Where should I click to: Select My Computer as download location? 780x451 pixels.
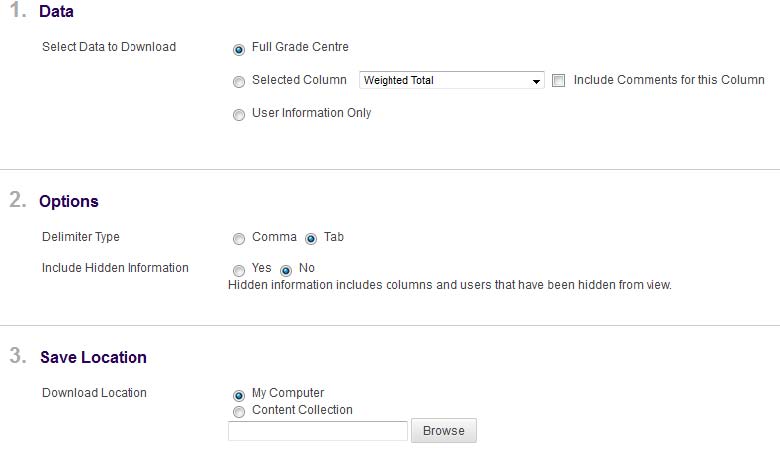(x=239, y=395)
